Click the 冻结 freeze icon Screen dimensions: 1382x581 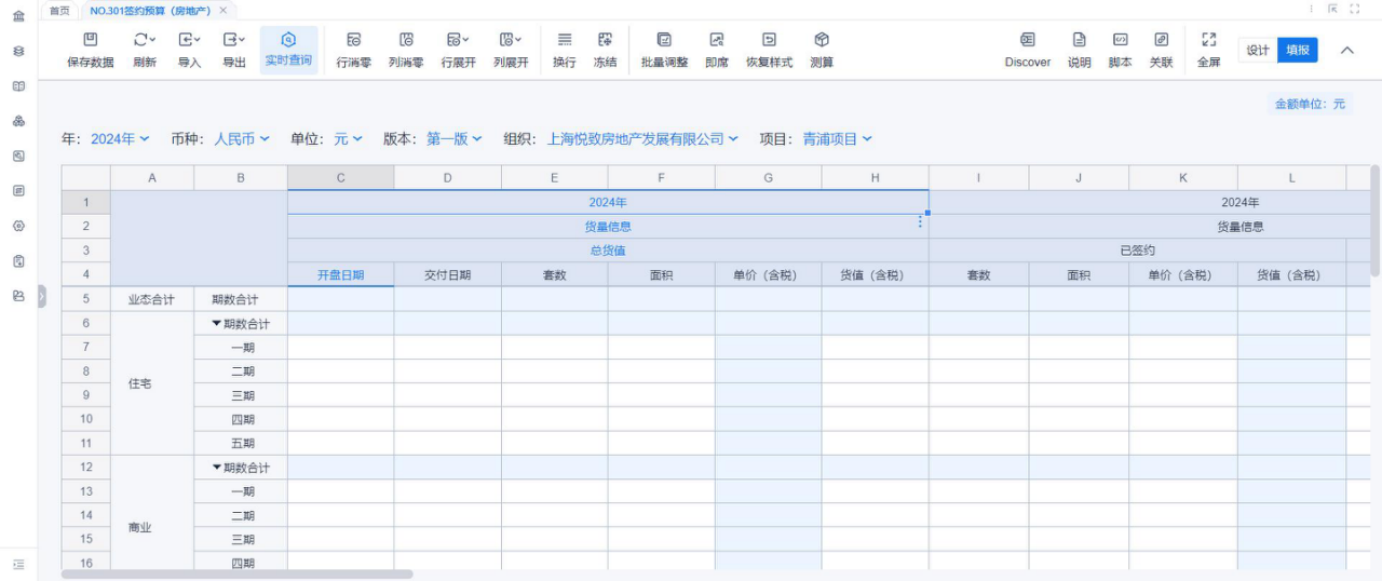605,40
